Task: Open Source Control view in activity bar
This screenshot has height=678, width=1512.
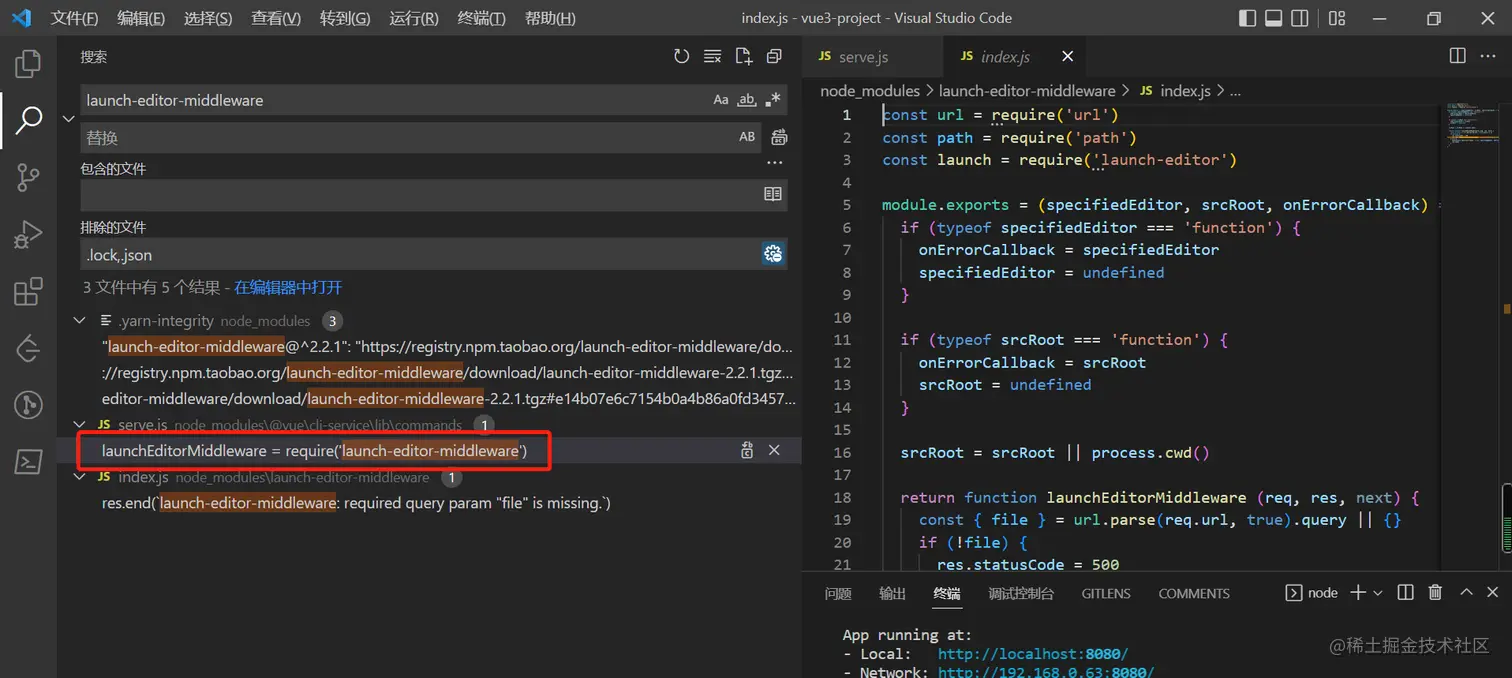Action: [28, 178]
